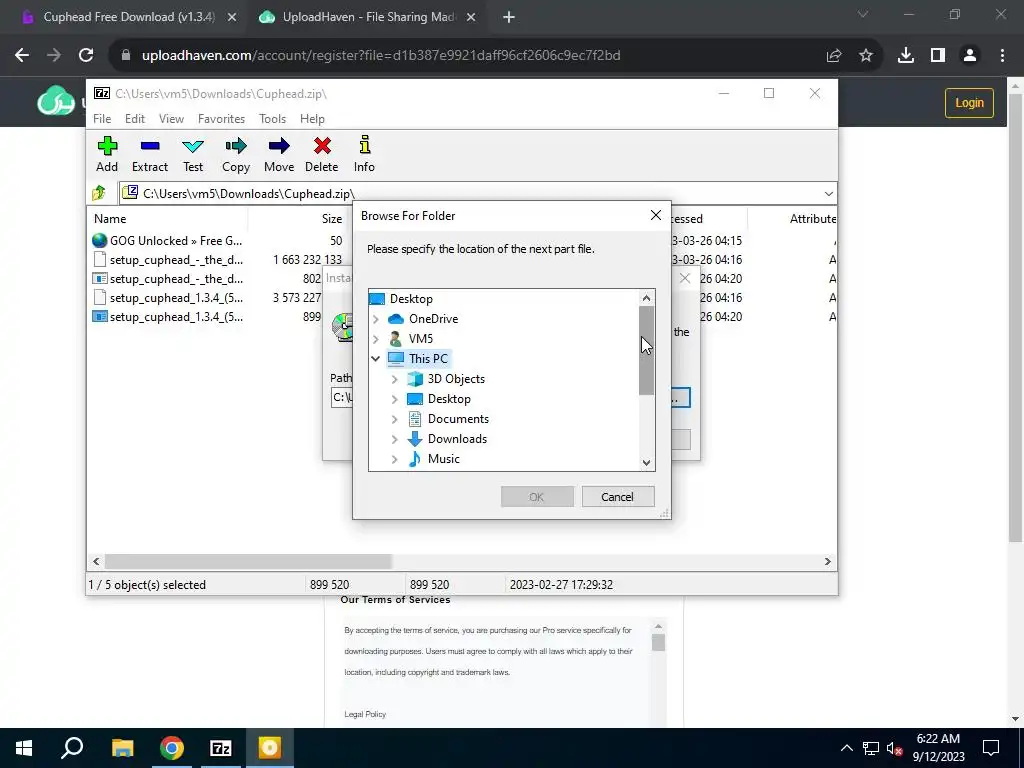This screenshot has width=1024, height=768.
Task: Collapse the This PC tree node
Action: (376, 359)
